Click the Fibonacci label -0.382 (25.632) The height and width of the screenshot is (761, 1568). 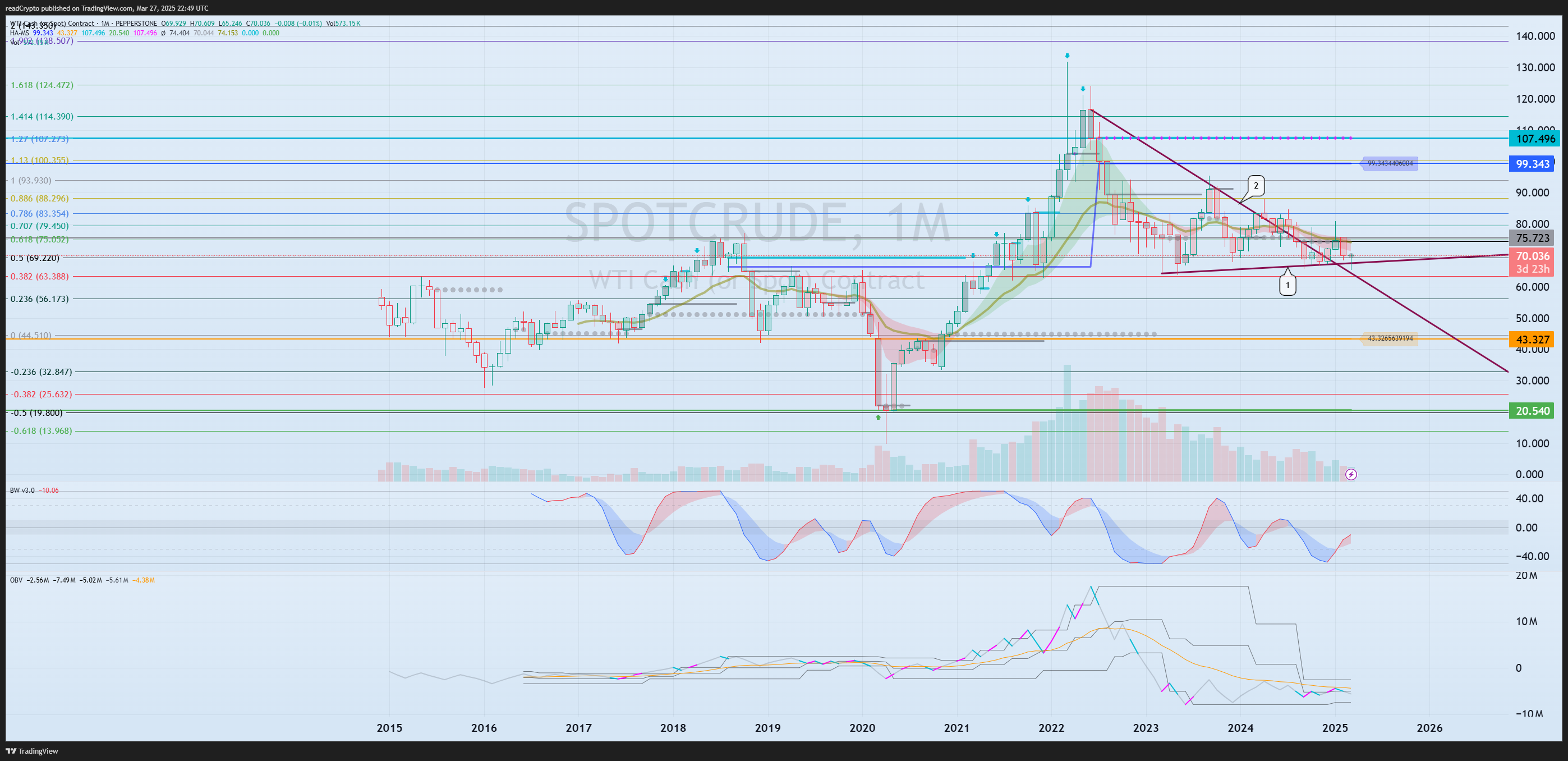[42, 395]
